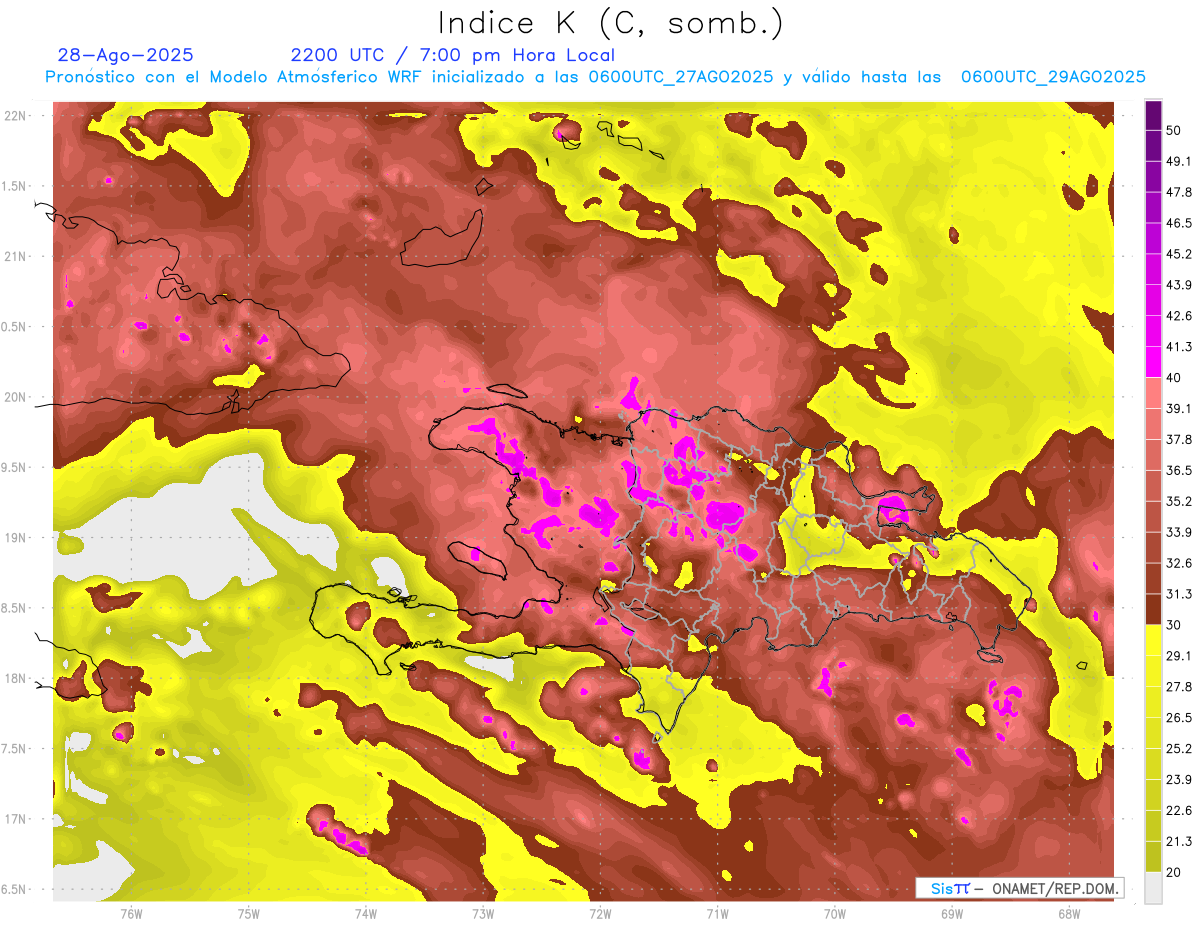This screenshot has width=1200, height=927.
Task: Click the "68W" longitude axis label
Action: pos(1068,914)
